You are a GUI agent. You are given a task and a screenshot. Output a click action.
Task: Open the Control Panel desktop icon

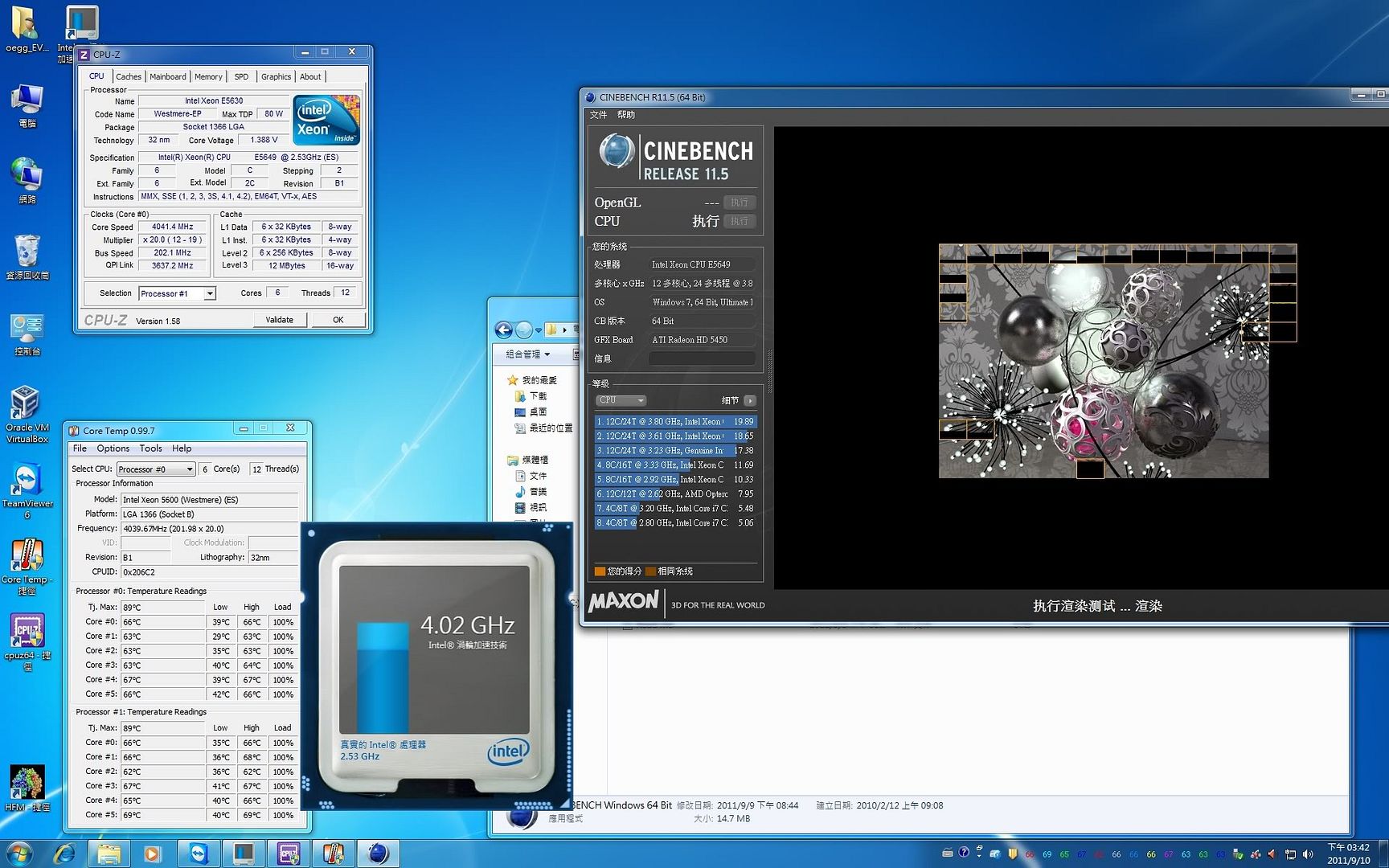click(x=27, y=334)
